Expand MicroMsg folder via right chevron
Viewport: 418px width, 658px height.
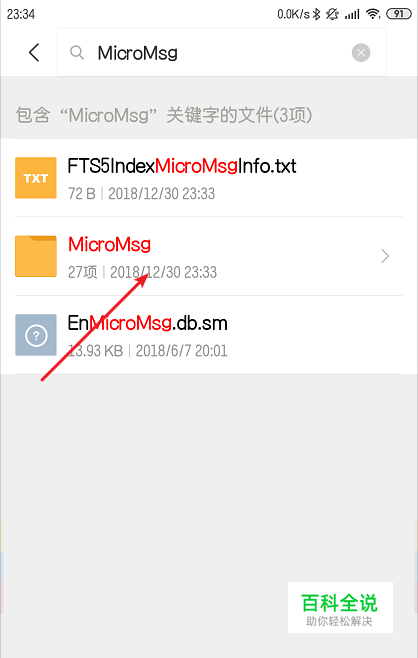click(385, 256)
